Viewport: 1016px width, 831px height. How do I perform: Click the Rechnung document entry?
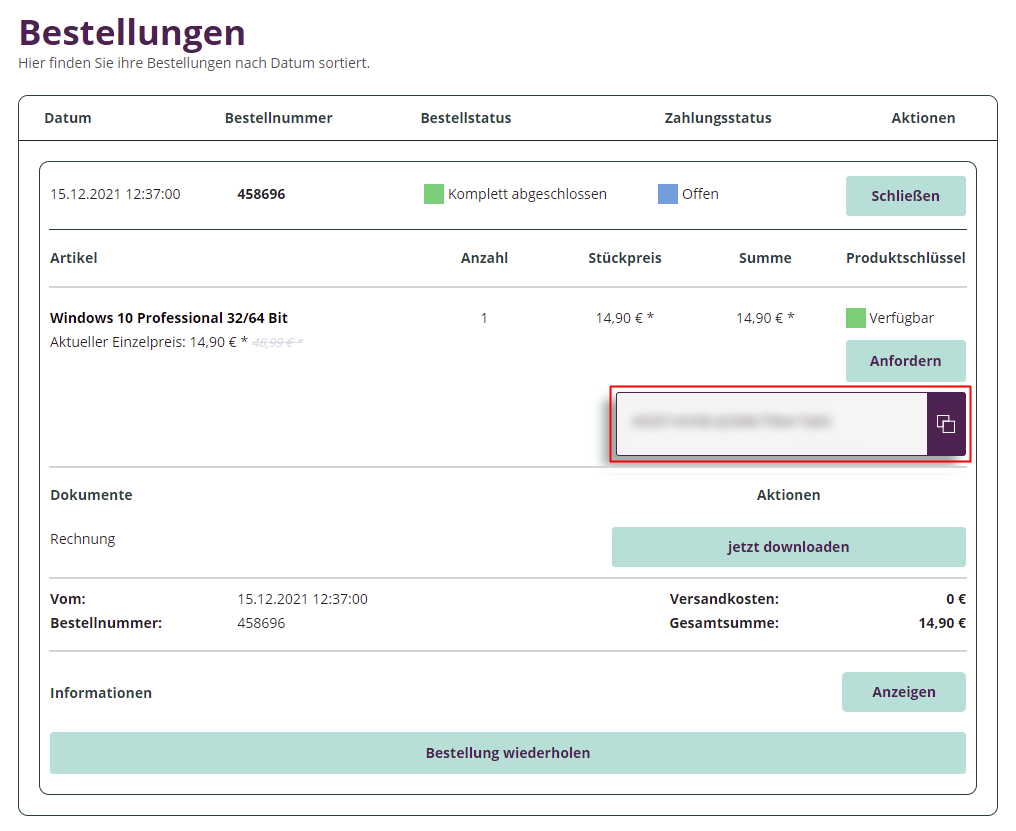tap(83, 539)
